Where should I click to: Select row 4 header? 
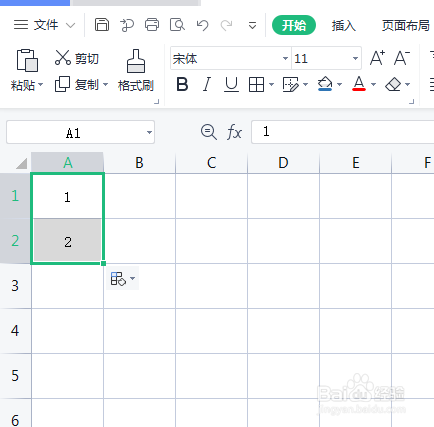(x=15, y=331)
